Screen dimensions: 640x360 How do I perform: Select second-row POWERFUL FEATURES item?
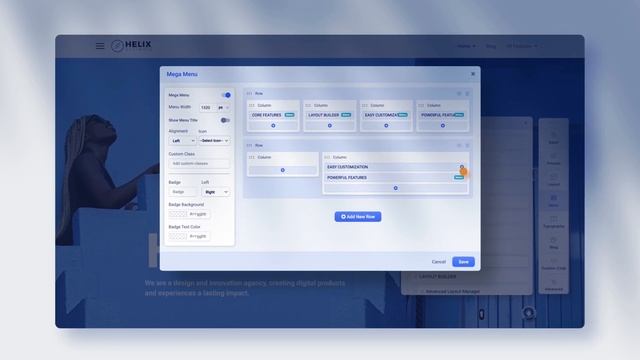[x=396, y=178]
